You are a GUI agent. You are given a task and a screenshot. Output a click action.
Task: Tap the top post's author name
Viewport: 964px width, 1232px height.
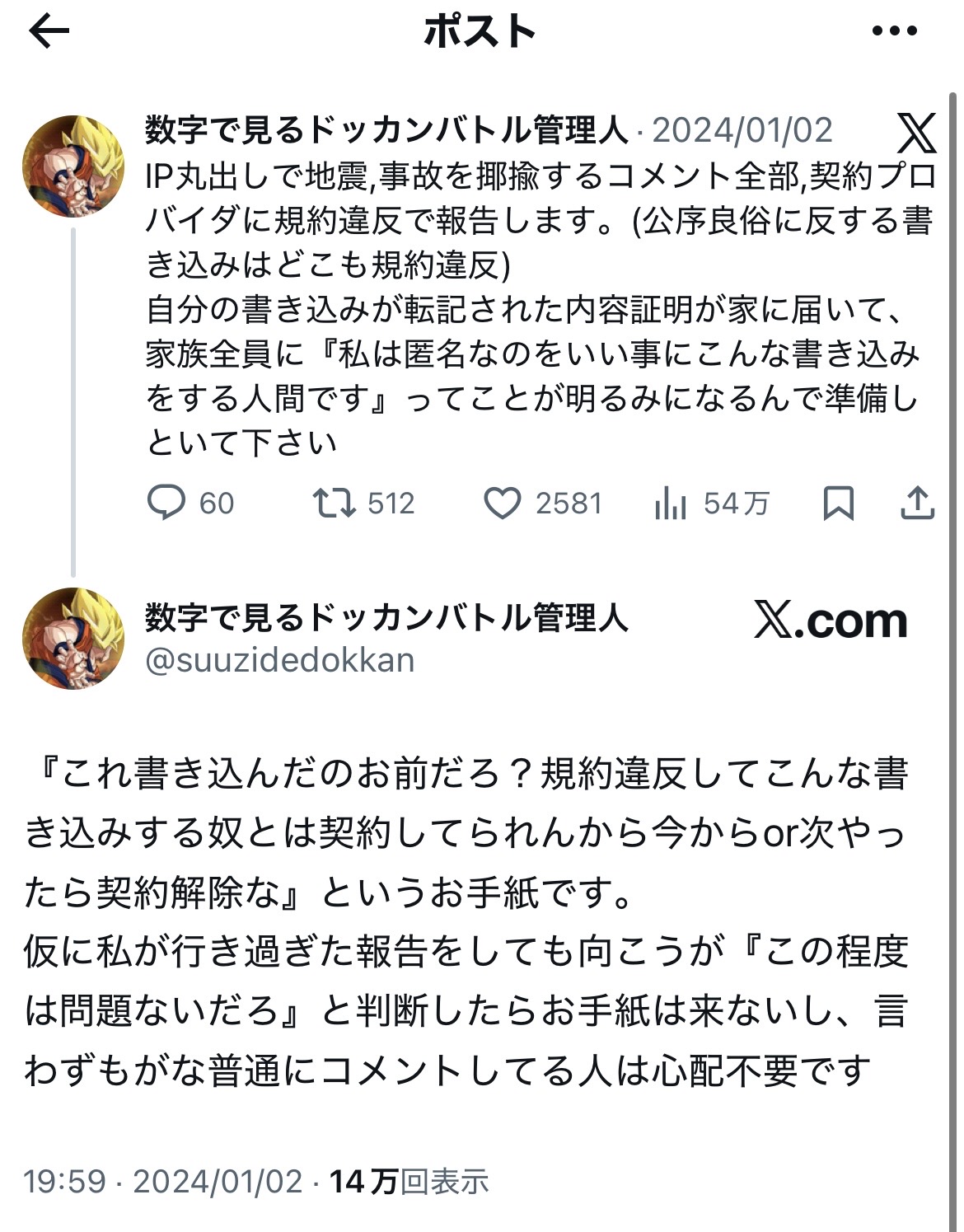point(386,130)
